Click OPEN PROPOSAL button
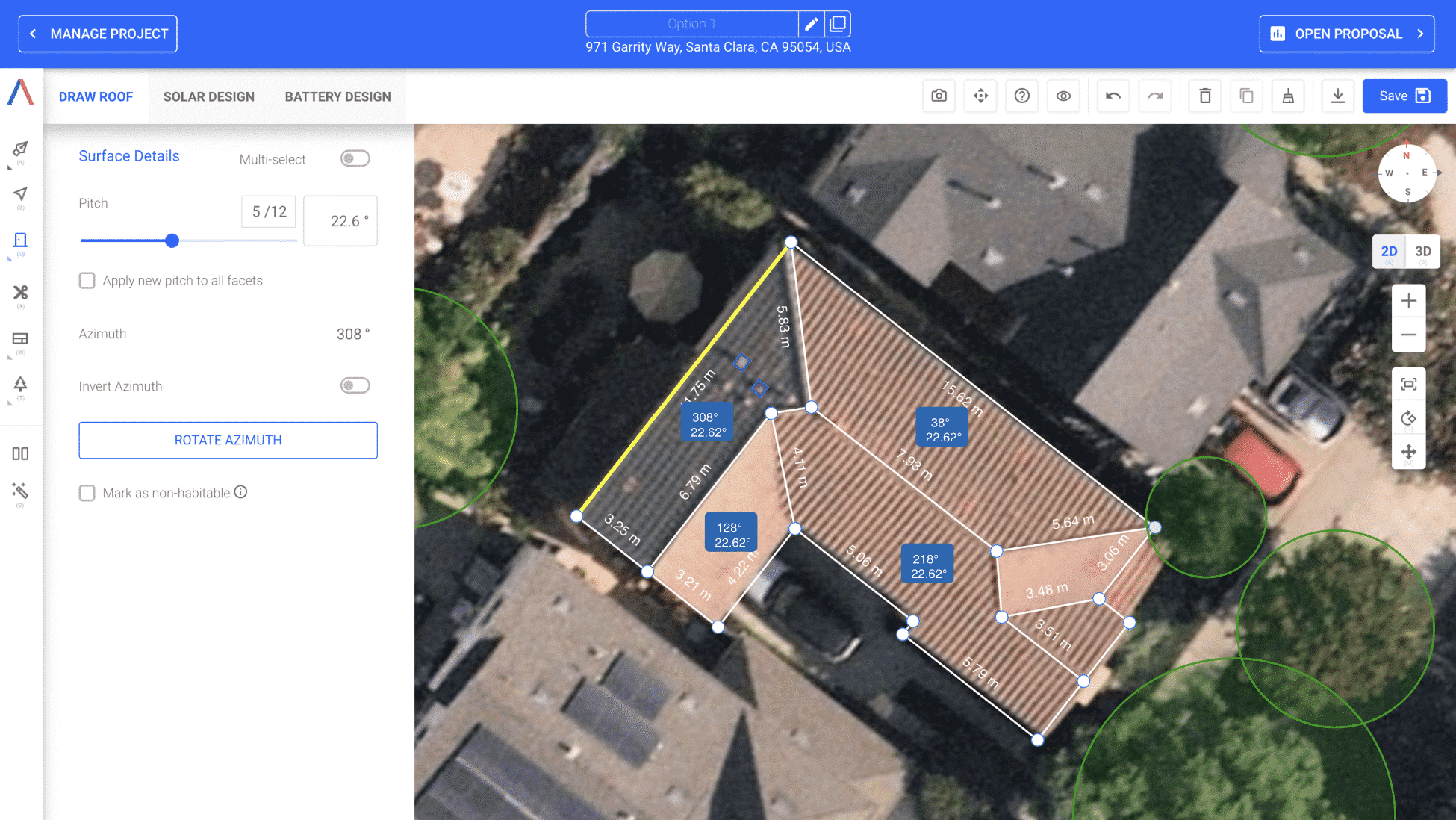This screenshot has width=1456, height=820. point(1347,34)
